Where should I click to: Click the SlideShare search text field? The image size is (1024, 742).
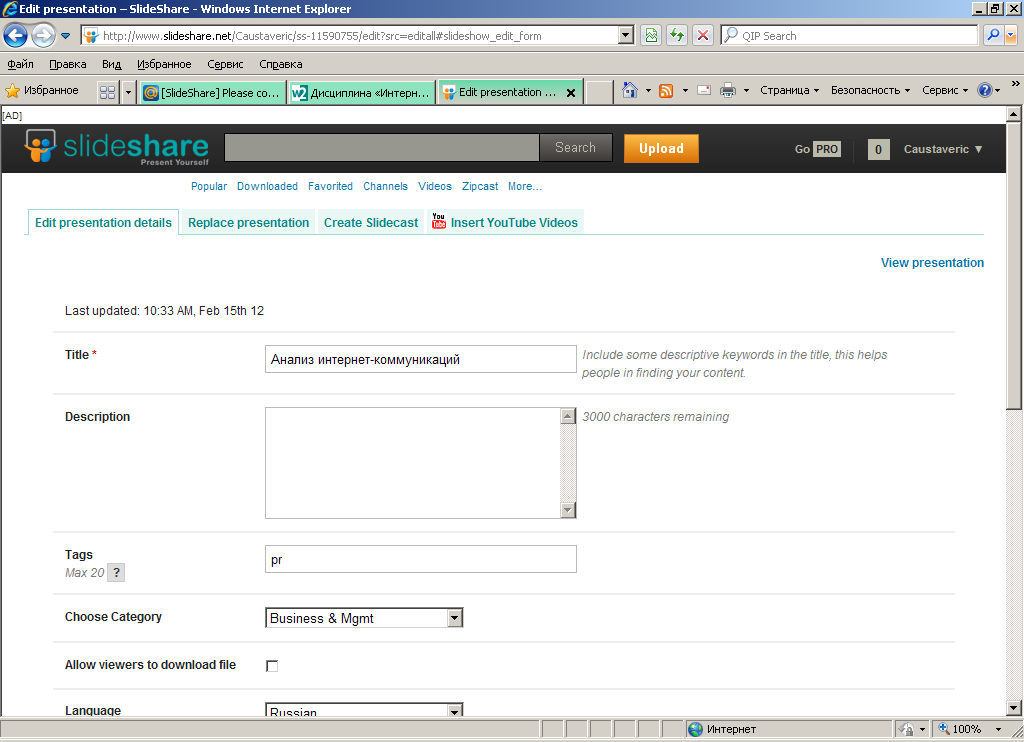pos(381,148)
